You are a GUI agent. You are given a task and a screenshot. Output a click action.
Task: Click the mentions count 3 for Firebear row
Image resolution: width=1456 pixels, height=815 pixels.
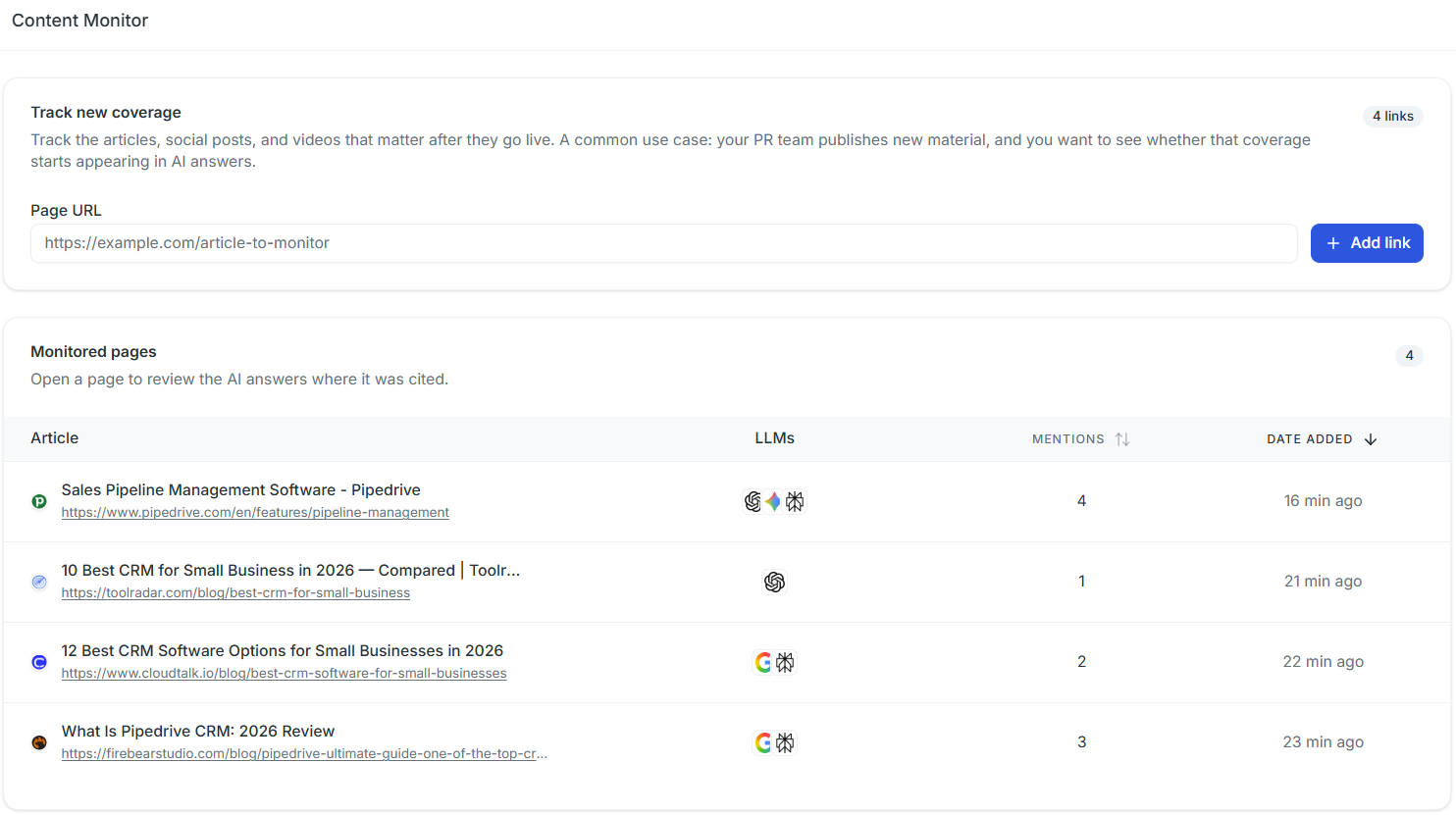pos(1081,742)
